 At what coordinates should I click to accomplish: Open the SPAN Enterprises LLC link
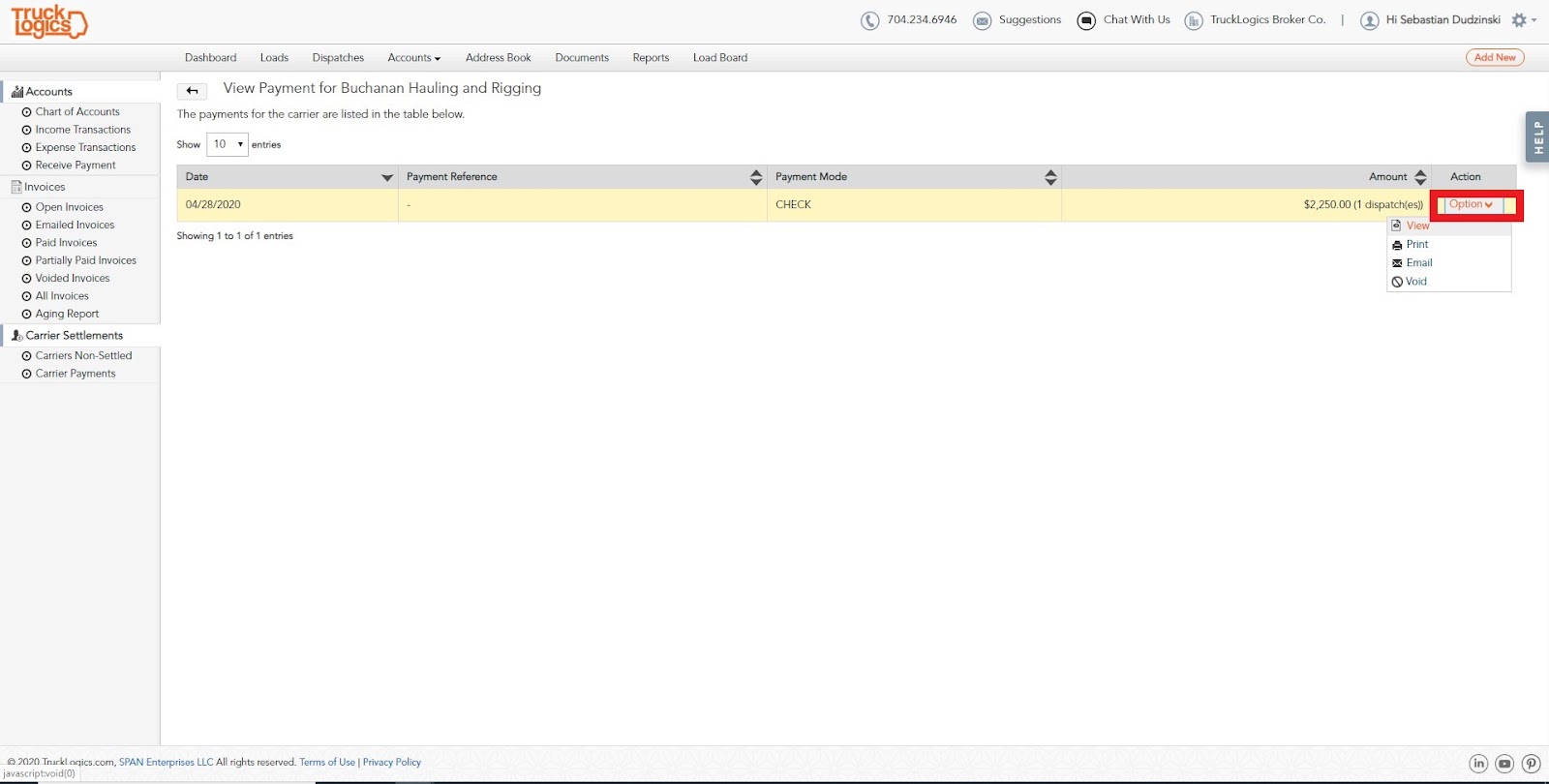(166, 763)
